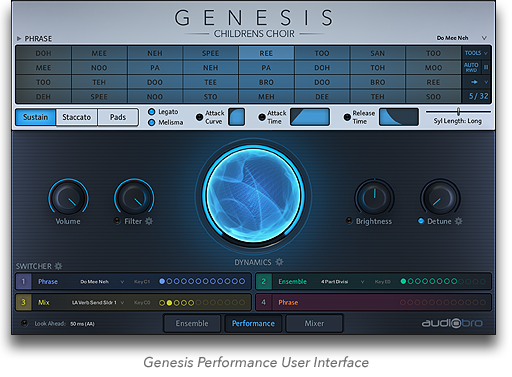
Task: Open the Filter settings gear
Action: (x=149, y=221)
